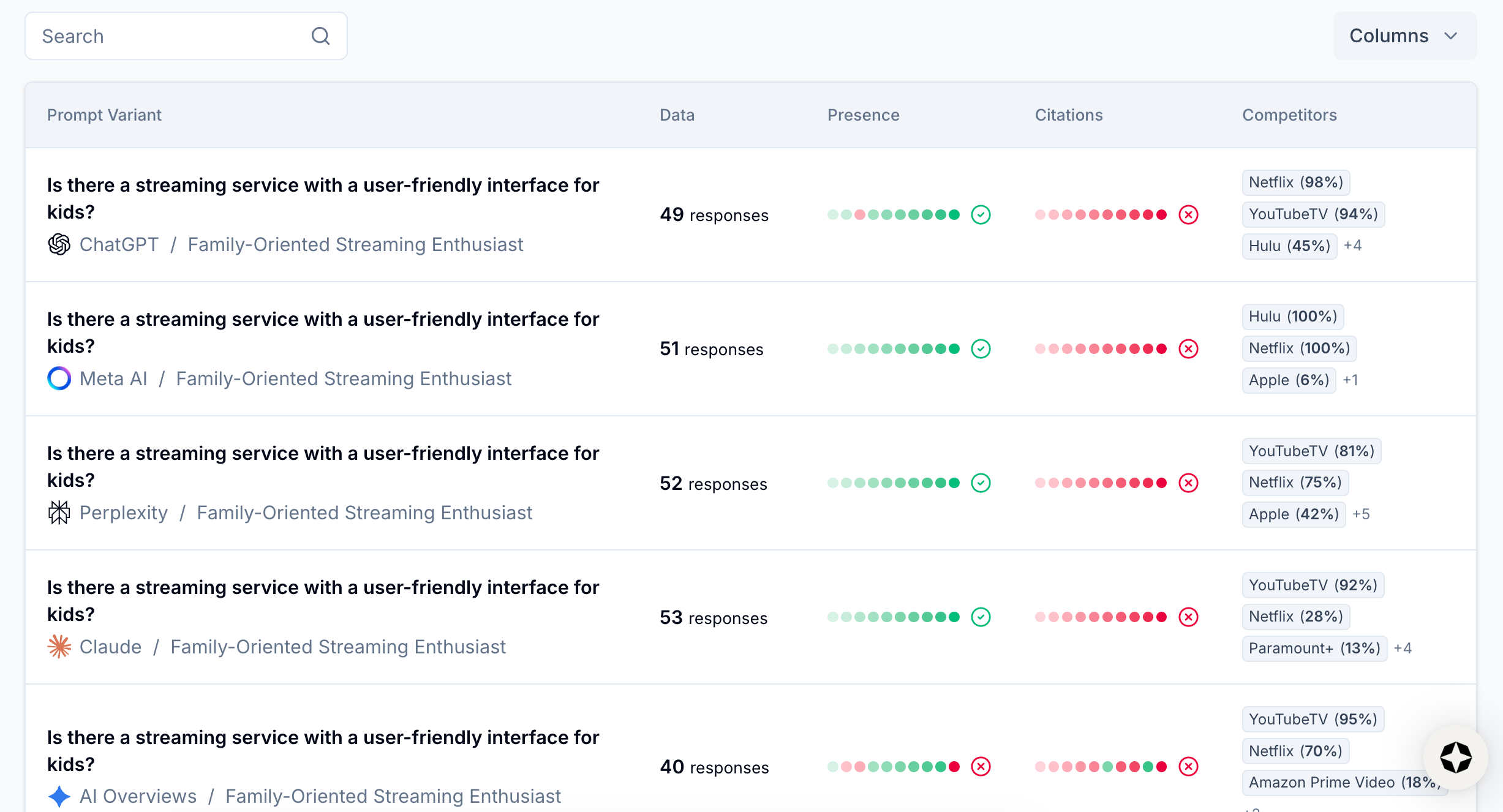Click red citations X in Meta AI row

click(x=1188, y=349)
